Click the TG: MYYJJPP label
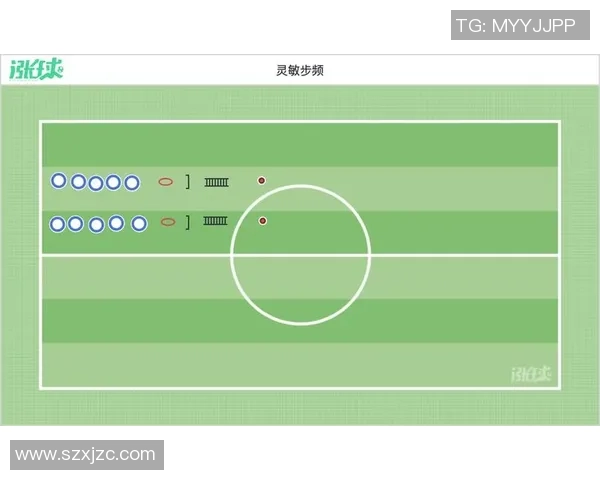600x480 pixels. 520,26
